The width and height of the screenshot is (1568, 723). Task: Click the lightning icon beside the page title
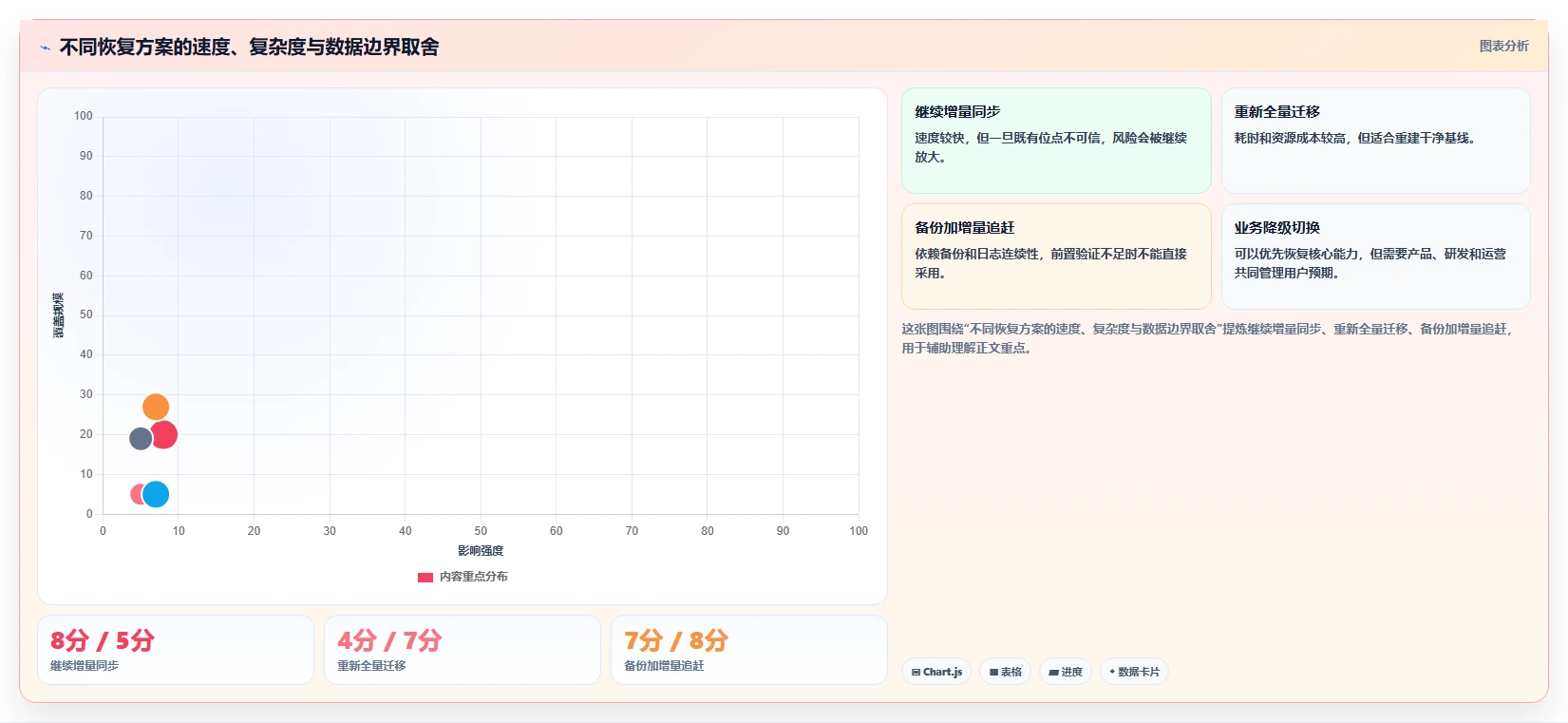coord(45,48)
